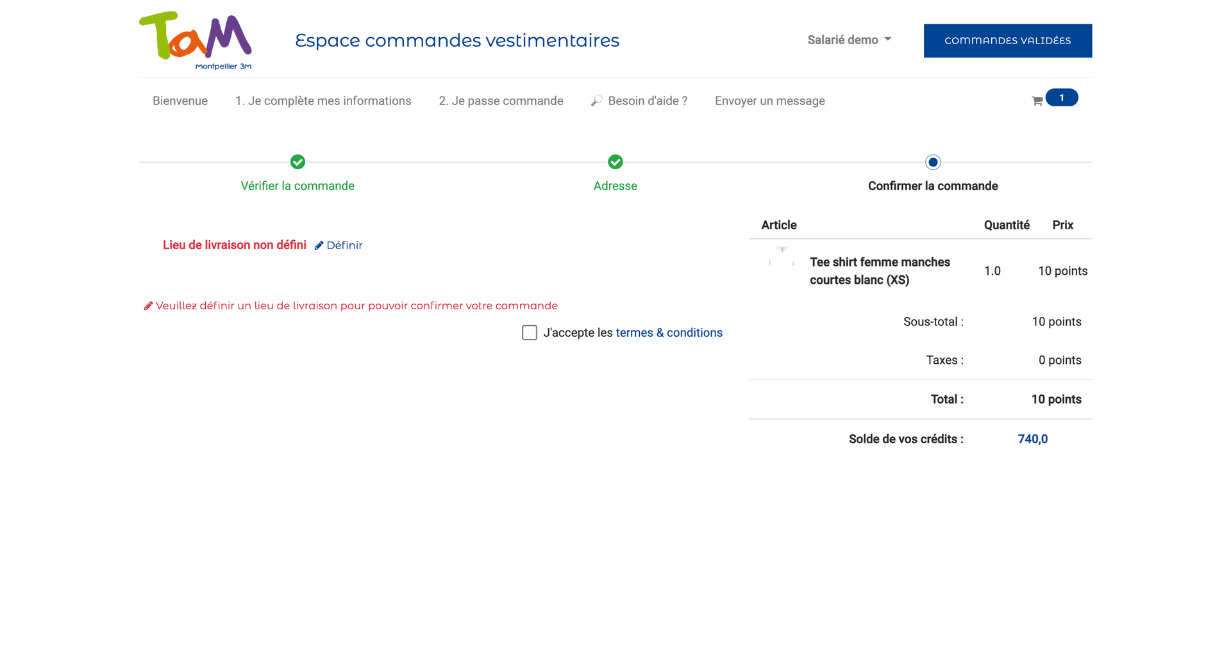Return to the Adresse step label
Image resolution: width=1231 pixels, height=668 pixels.
tap(615, 186)
